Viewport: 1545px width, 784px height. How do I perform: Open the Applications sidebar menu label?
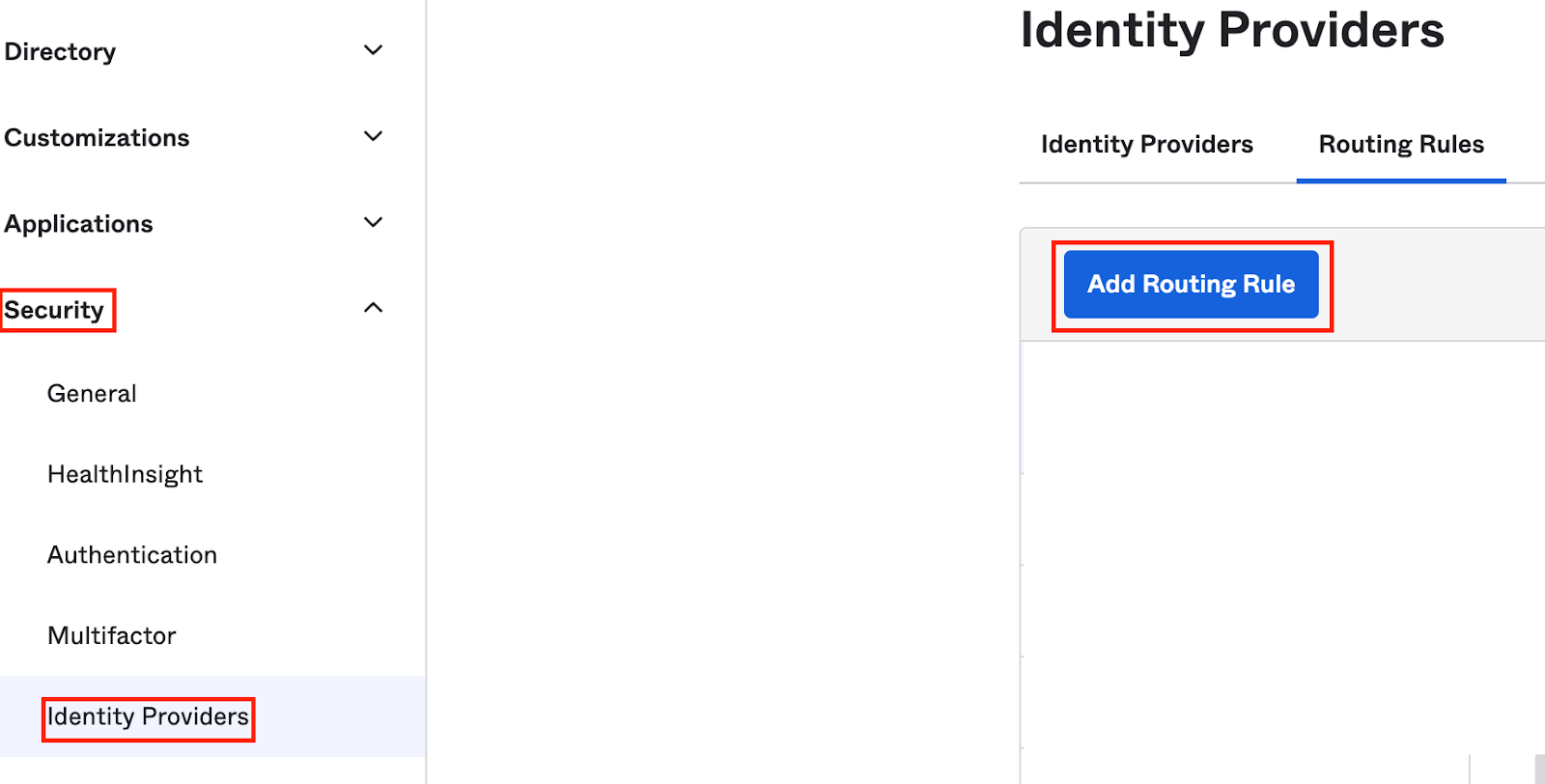[x=78, y=224]
